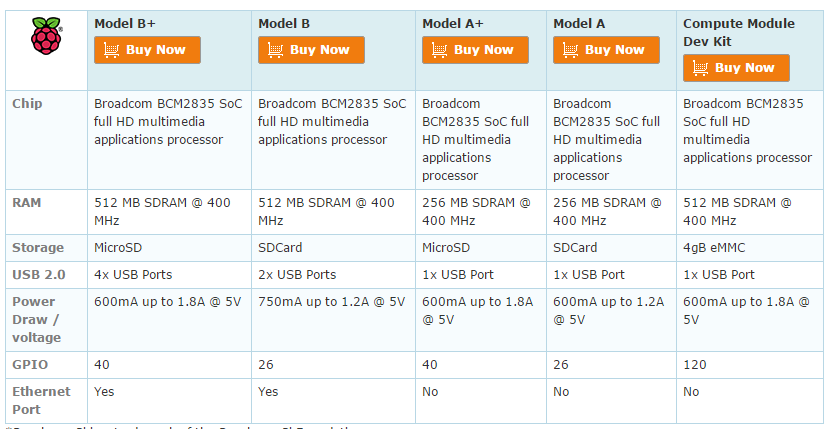Click the Compute Module Dev Kit cart icon

pyautogui.click(x=700, y=68)
